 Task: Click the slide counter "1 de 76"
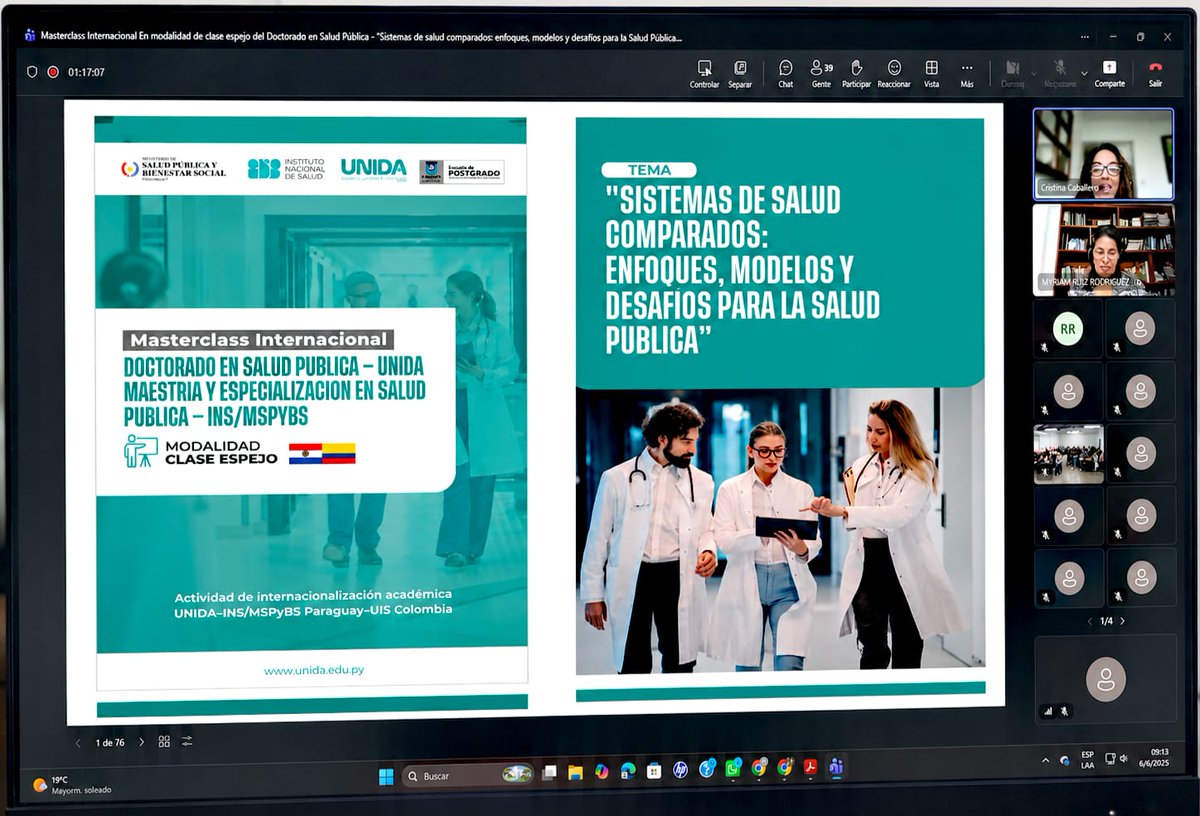click(110, 742)
